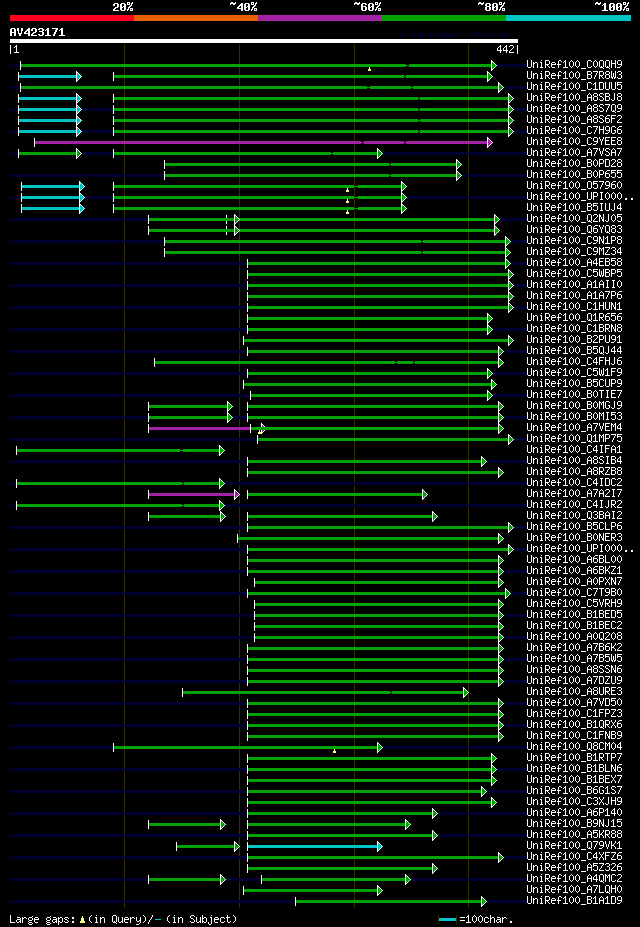Click the cyan alignment bar for Q79VK1
Viewport: 640px width, 927px height.
coord(314,847)
